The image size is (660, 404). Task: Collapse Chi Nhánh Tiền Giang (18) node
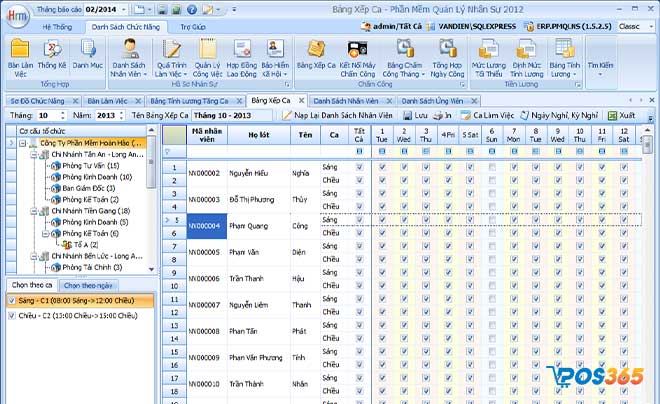click(x=34, y=211)
